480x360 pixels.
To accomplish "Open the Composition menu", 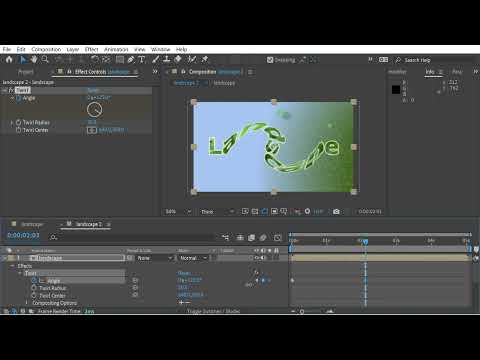I will tap(46, 49).
